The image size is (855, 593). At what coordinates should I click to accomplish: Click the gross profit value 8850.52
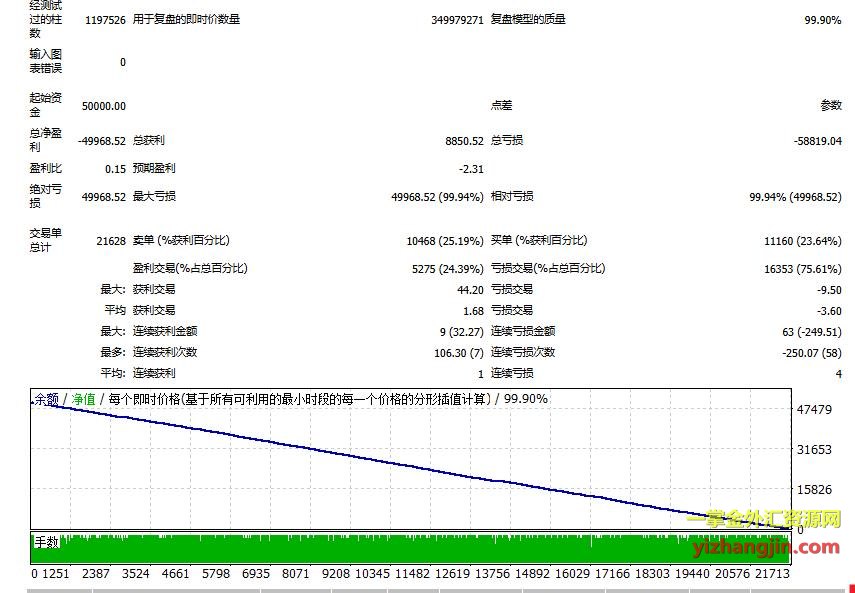(x=464, y=142)
